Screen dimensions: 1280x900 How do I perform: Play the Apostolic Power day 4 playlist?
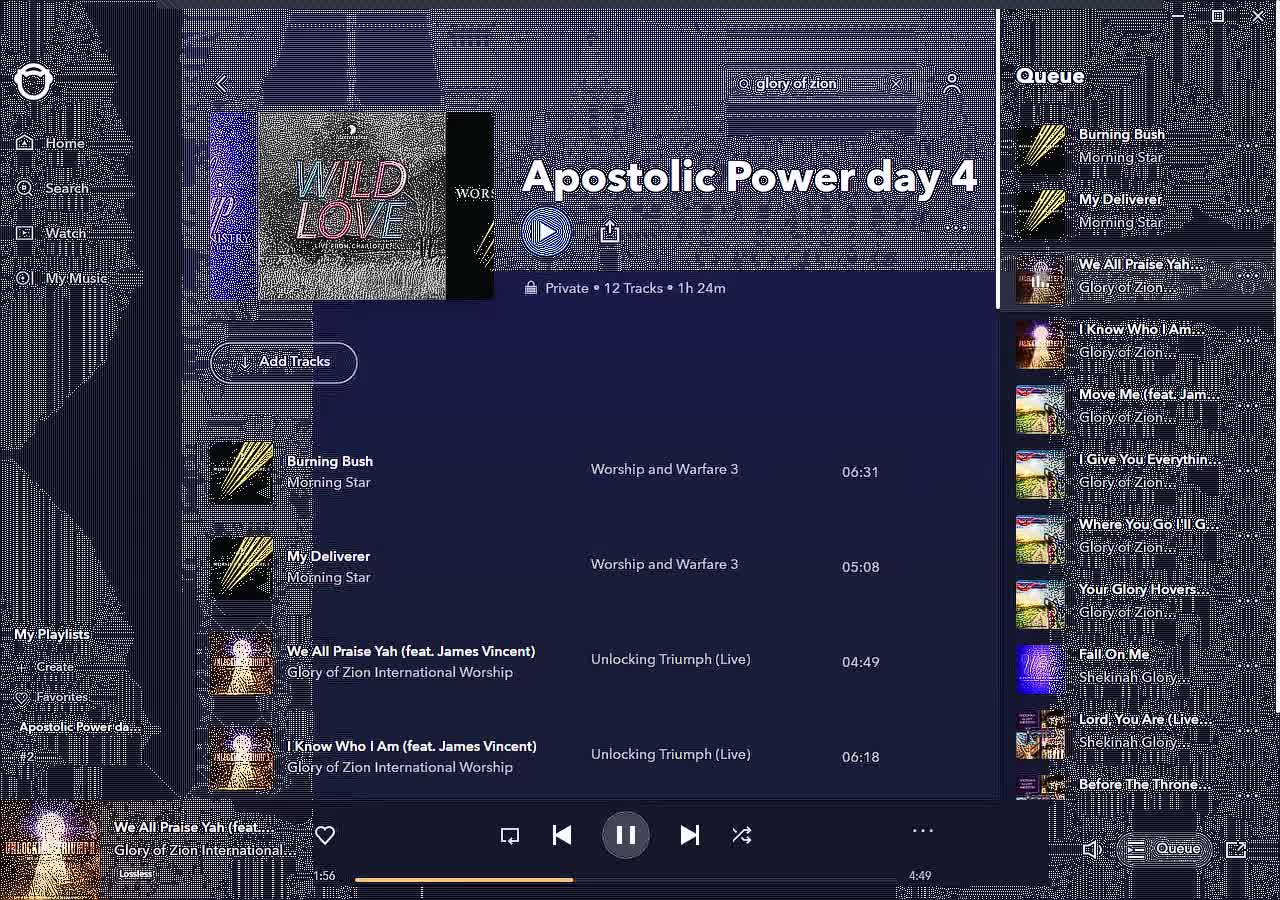(546, 232)
